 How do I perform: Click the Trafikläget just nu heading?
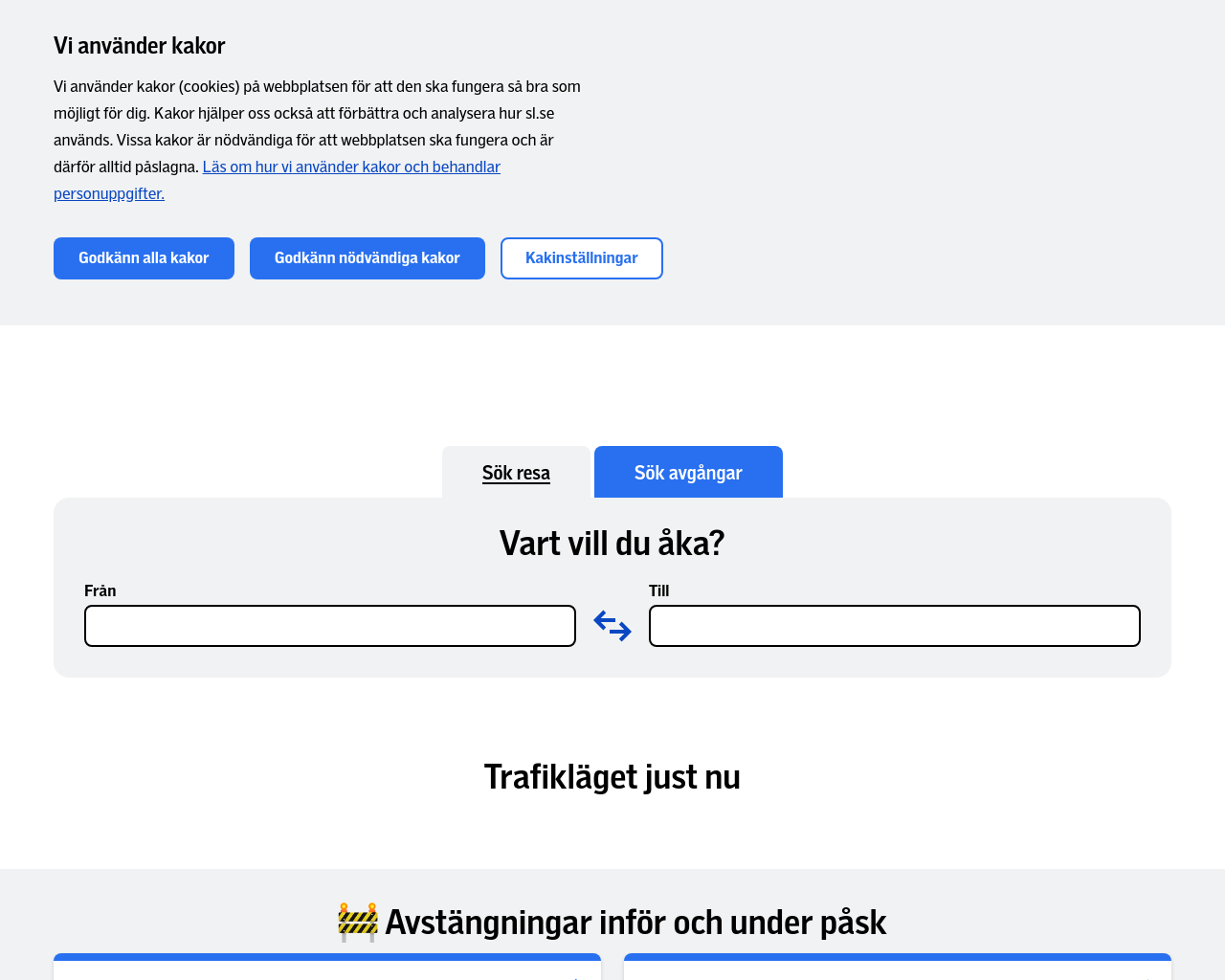pos(612,777)
